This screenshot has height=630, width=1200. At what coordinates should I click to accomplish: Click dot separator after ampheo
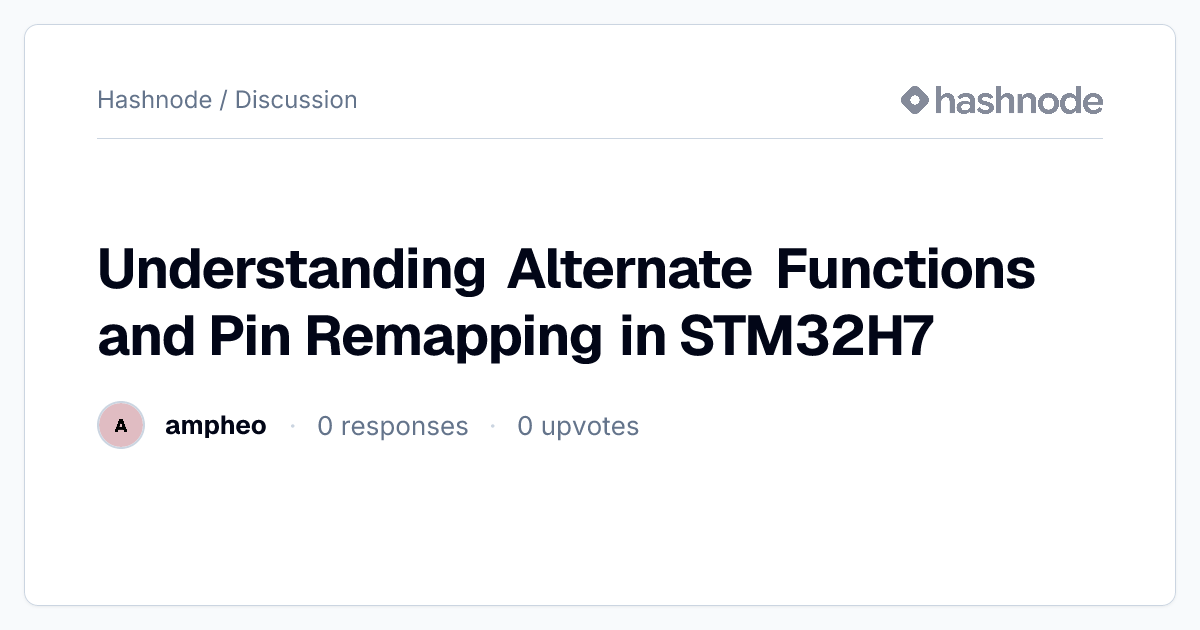click(x=292, y=426)
